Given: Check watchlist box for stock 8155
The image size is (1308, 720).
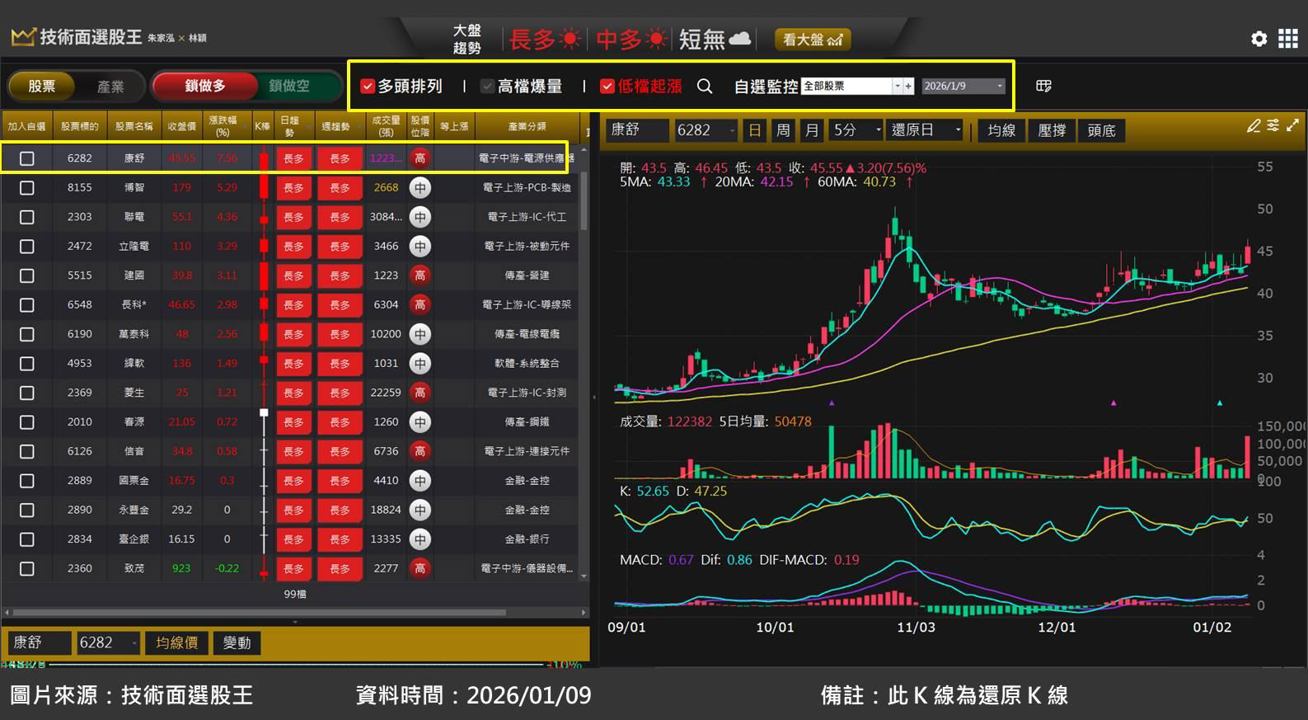Looking at the screenshot, I should tap(27, 187).
